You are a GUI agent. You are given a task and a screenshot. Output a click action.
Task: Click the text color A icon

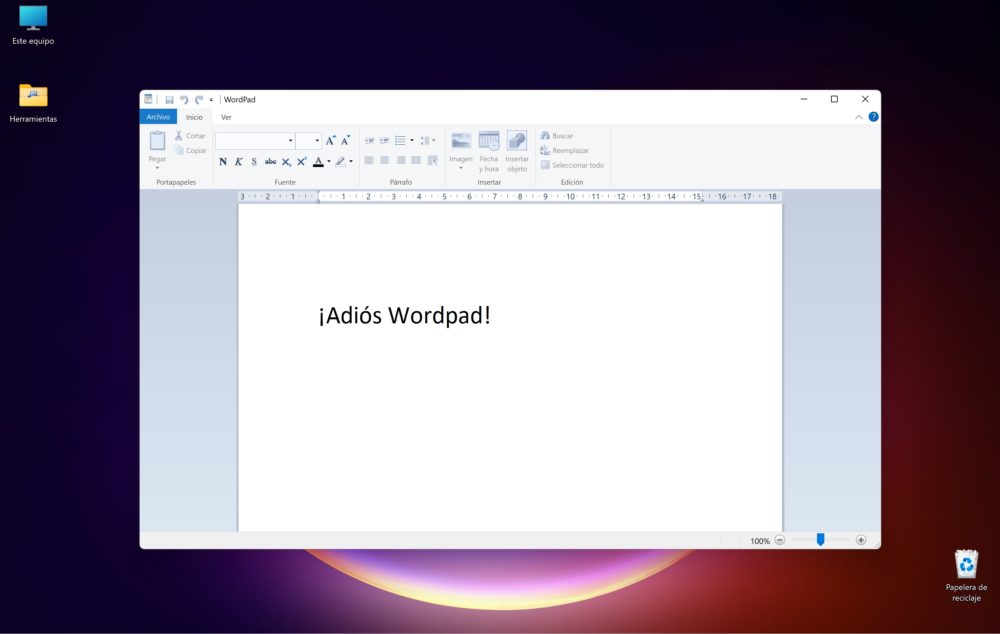point(318,161)
